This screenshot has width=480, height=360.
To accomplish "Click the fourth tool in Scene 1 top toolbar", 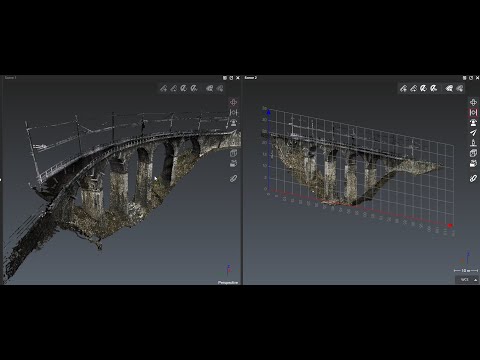I will pos(194,88).
